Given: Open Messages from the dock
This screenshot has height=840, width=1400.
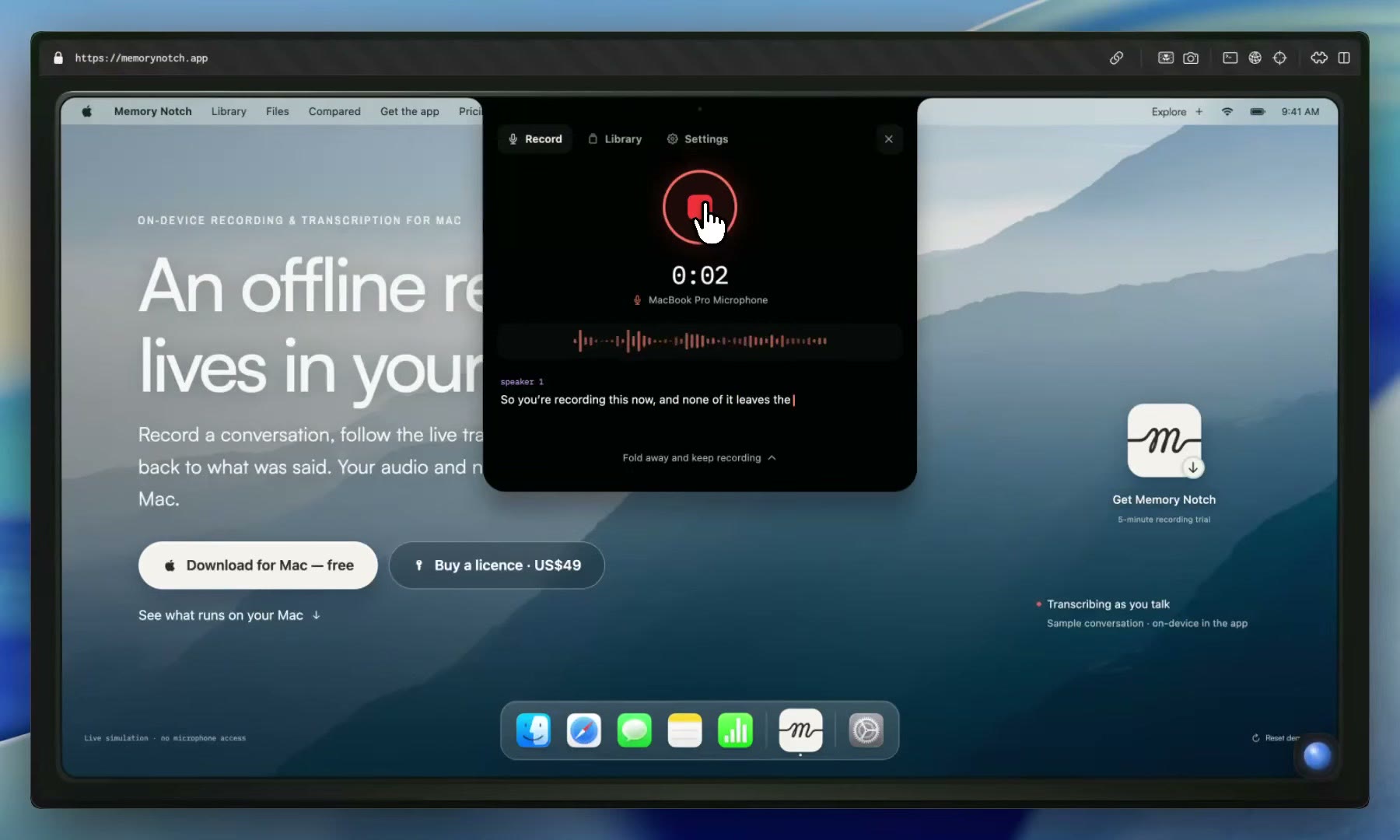Looking at the screenshot, I should point(635,730).
